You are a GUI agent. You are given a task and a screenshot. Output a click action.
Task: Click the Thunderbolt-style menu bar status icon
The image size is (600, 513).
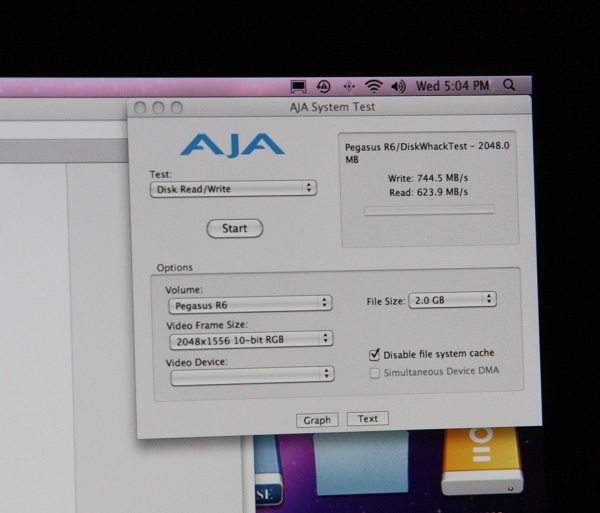tap(349, 87)
